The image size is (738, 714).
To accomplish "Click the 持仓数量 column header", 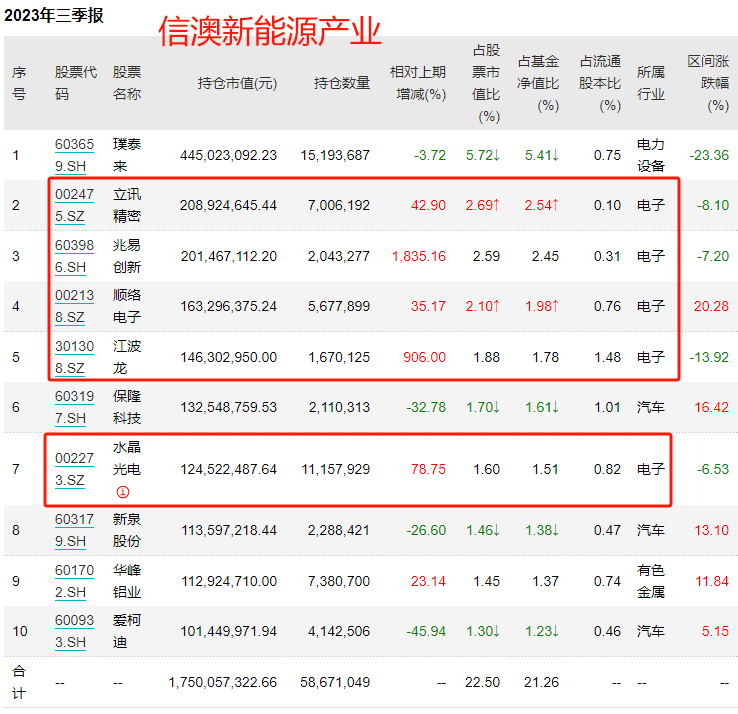I will [x=342, y=83].
